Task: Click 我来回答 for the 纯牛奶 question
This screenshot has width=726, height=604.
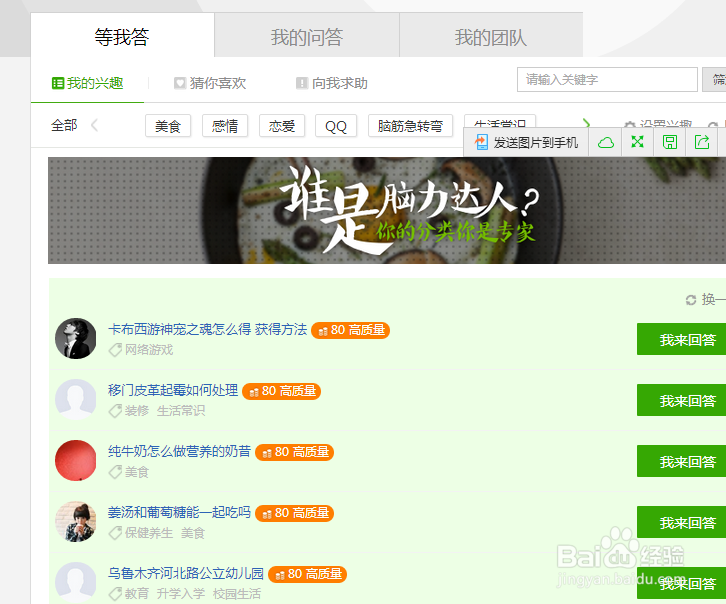Action: coord(682,461)
